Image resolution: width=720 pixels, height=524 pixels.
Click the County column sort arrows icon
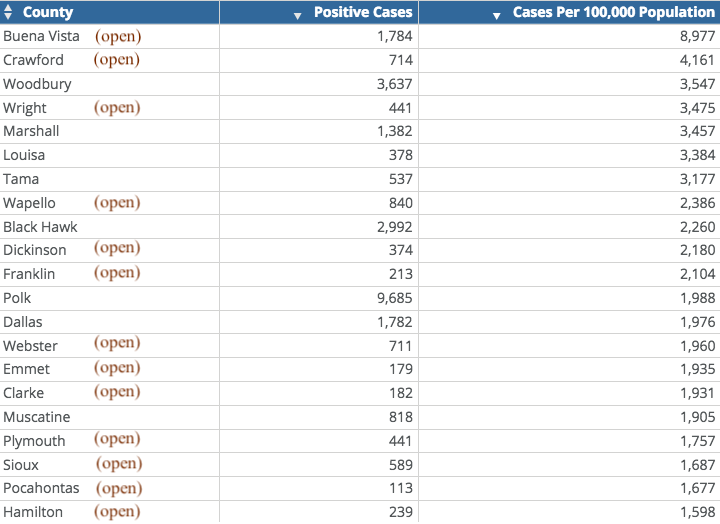(x=8, y=12)
